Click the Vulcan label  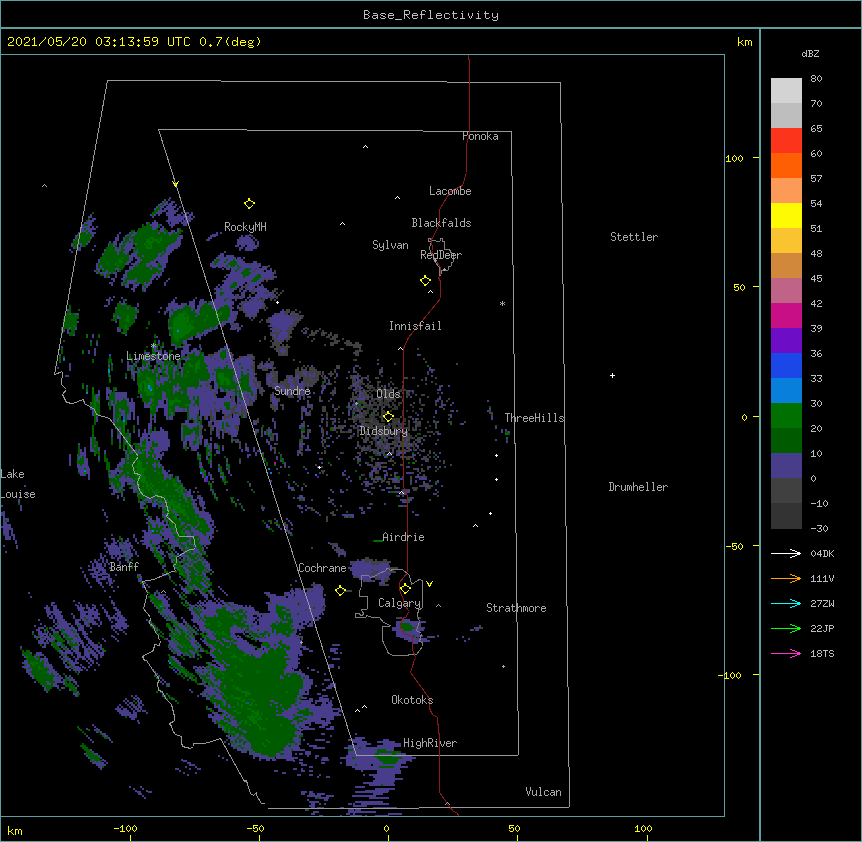pos(543,792)
